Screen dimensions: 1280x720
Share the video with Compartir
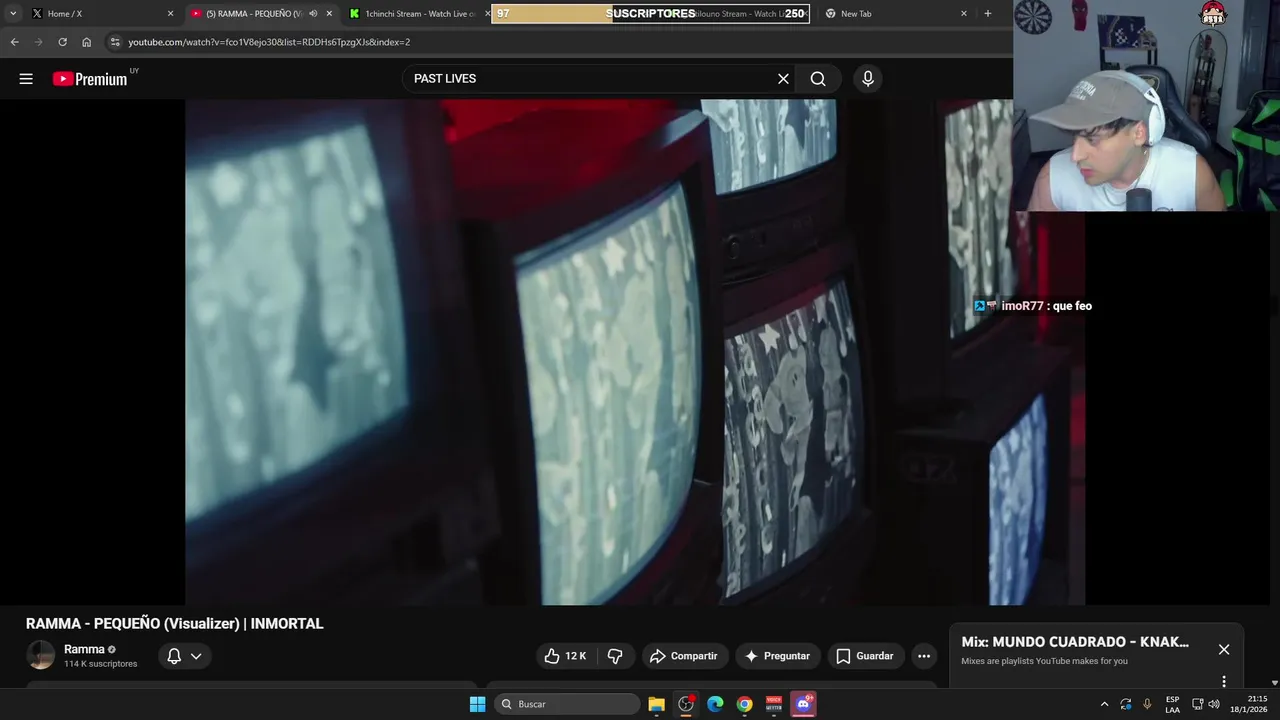pyautogui.click(x=684, y=656)
